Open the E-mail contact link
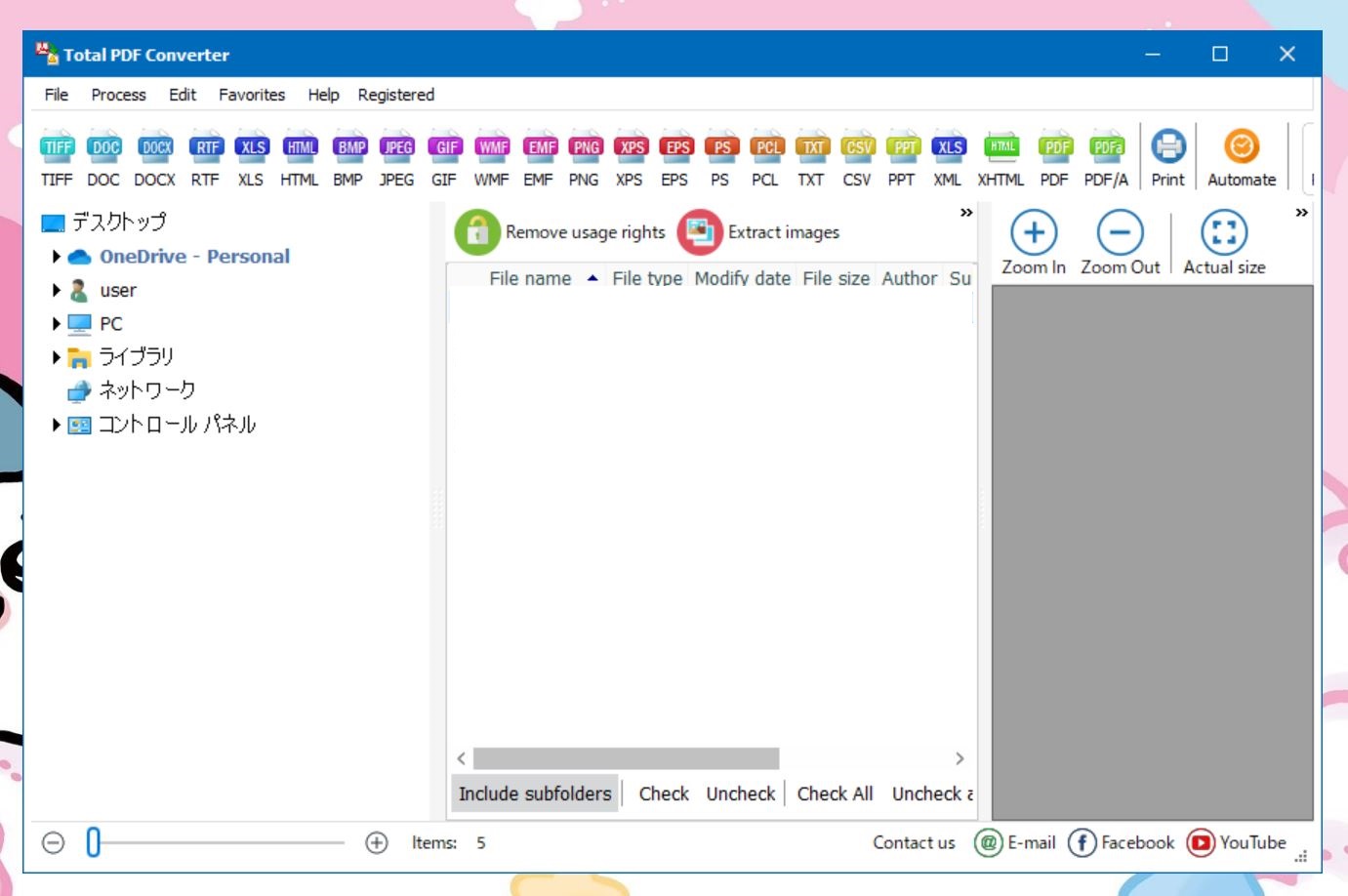Image resolution: width=1348 pixels, height=896 pixels. tap(1015, 842)
